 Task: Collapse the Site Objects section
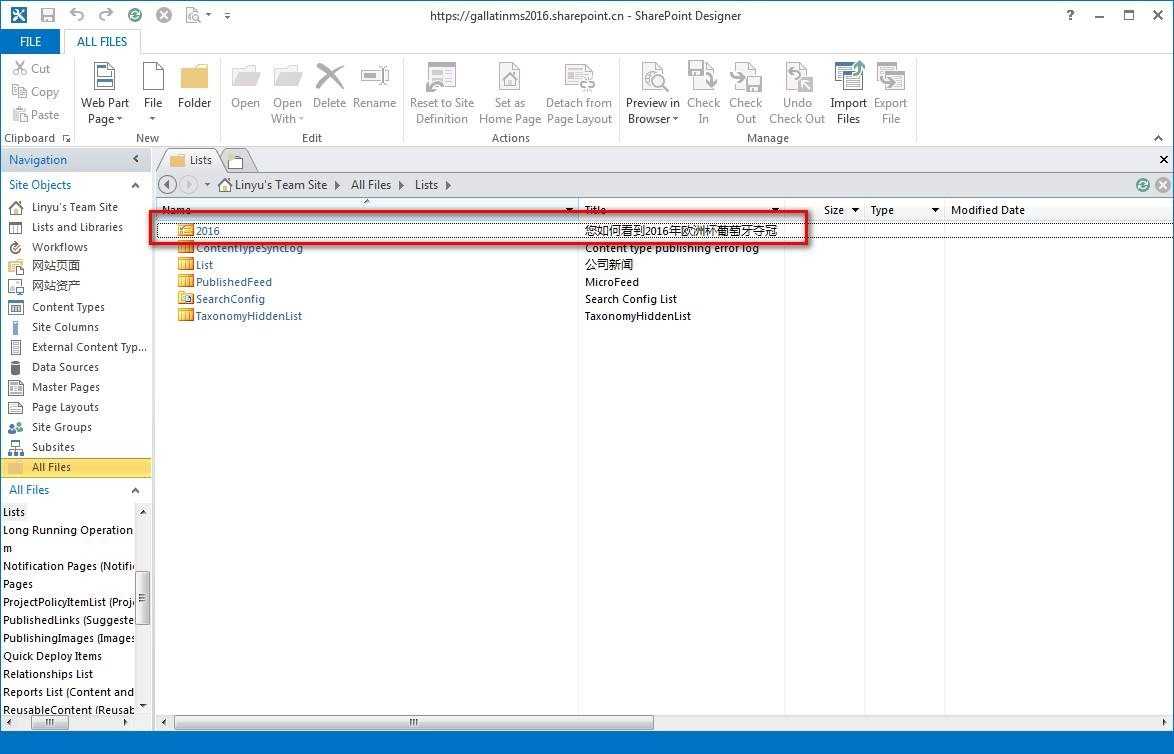pos(136,185)
